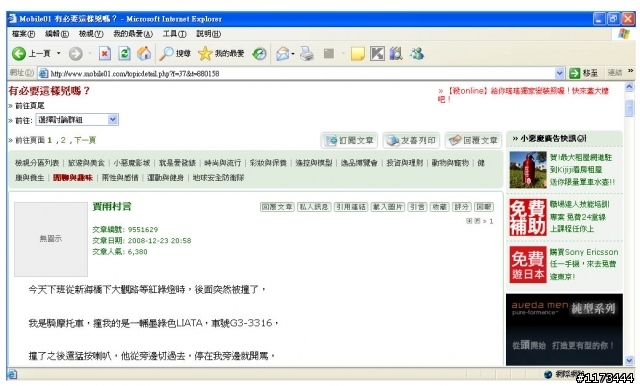
Task: Open the 檢視(V) menu
Action: [91, 34]
